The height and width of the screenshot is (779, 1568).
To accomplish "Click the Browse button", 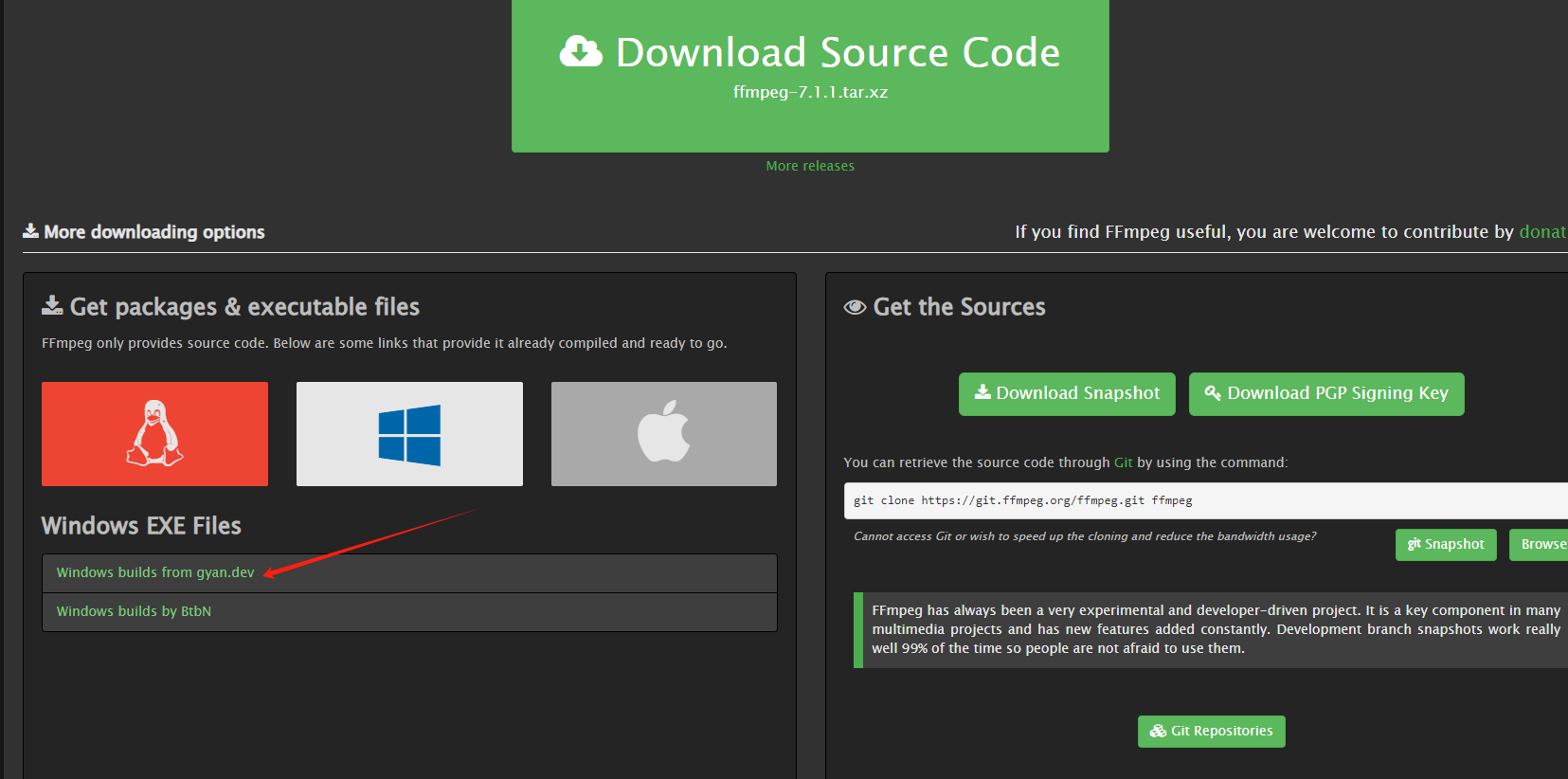I will pyautogui.click(x=1540, y=544).
